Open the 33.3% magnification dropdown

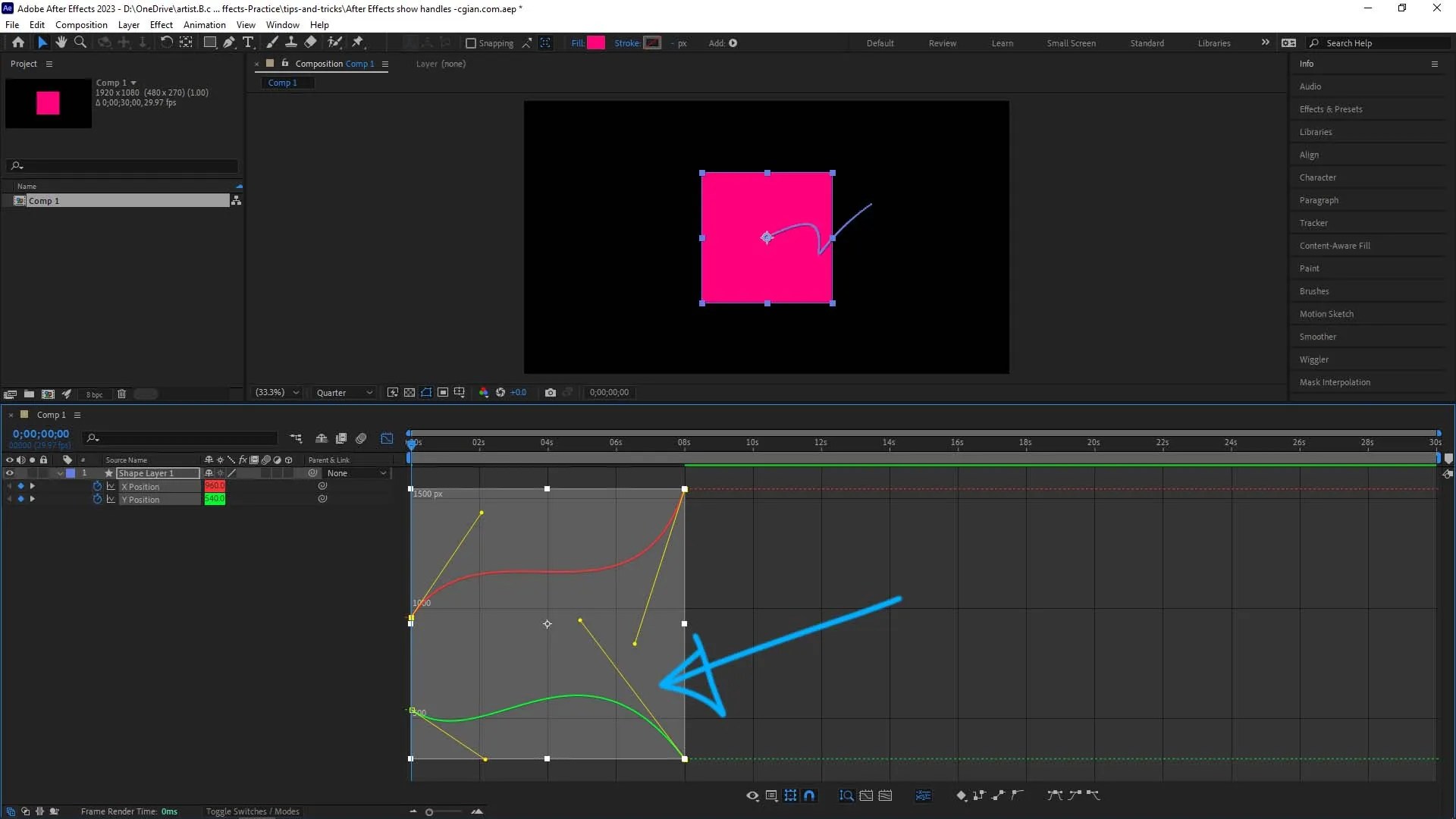[278, 393]
